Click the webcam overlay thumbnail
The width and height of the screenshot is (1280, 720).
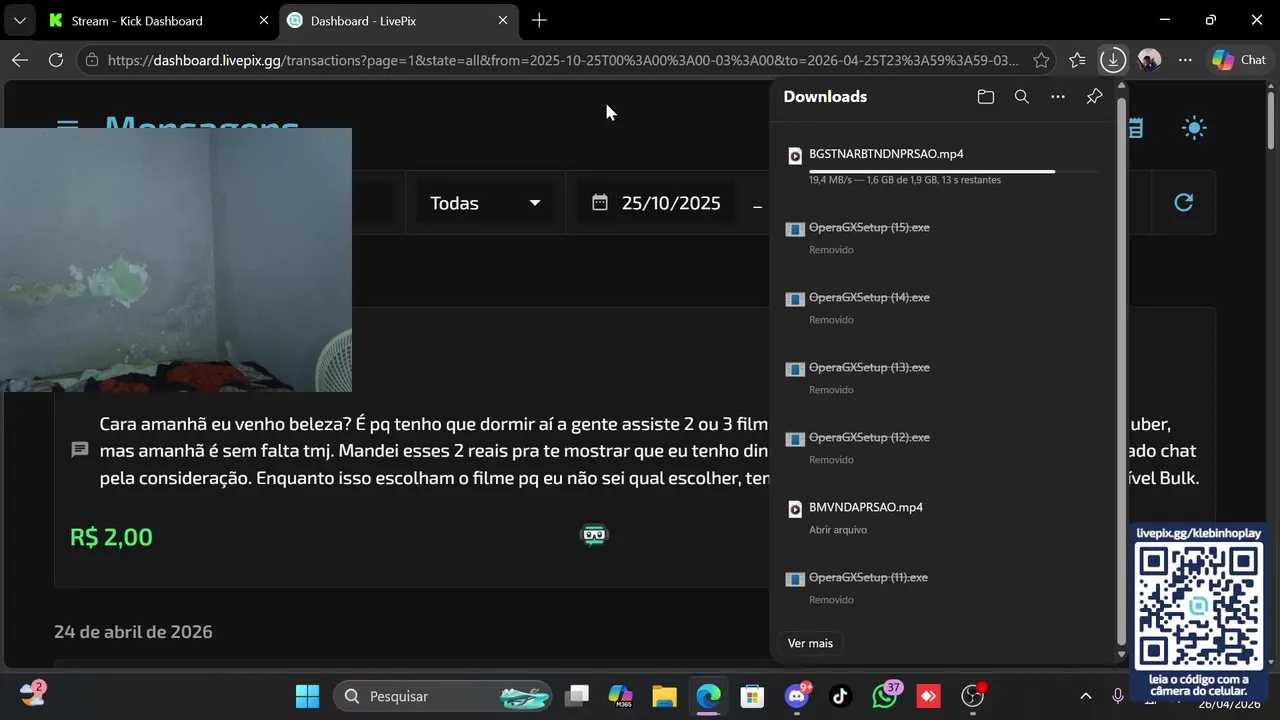176,260
